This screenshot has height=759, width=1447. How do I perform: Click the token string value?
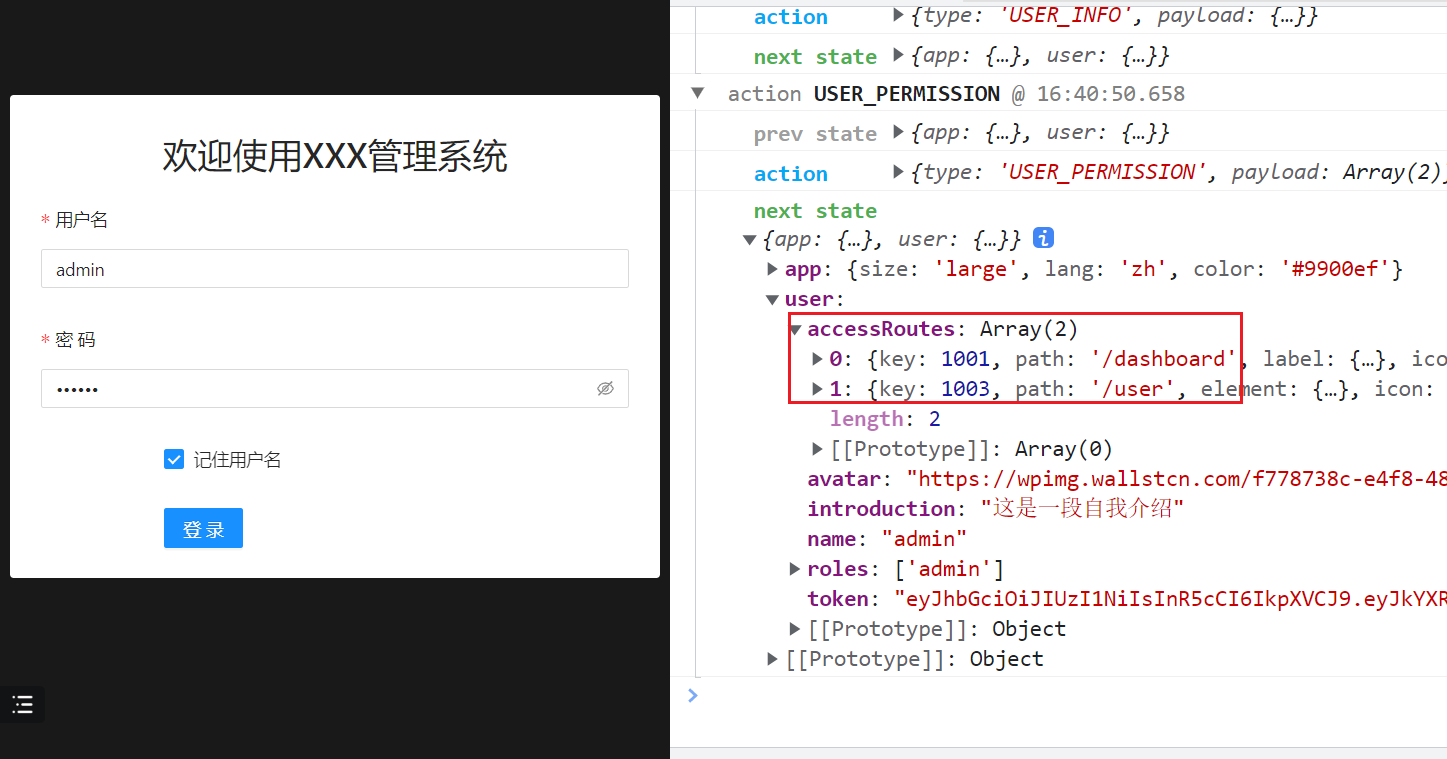(1170, 599)
